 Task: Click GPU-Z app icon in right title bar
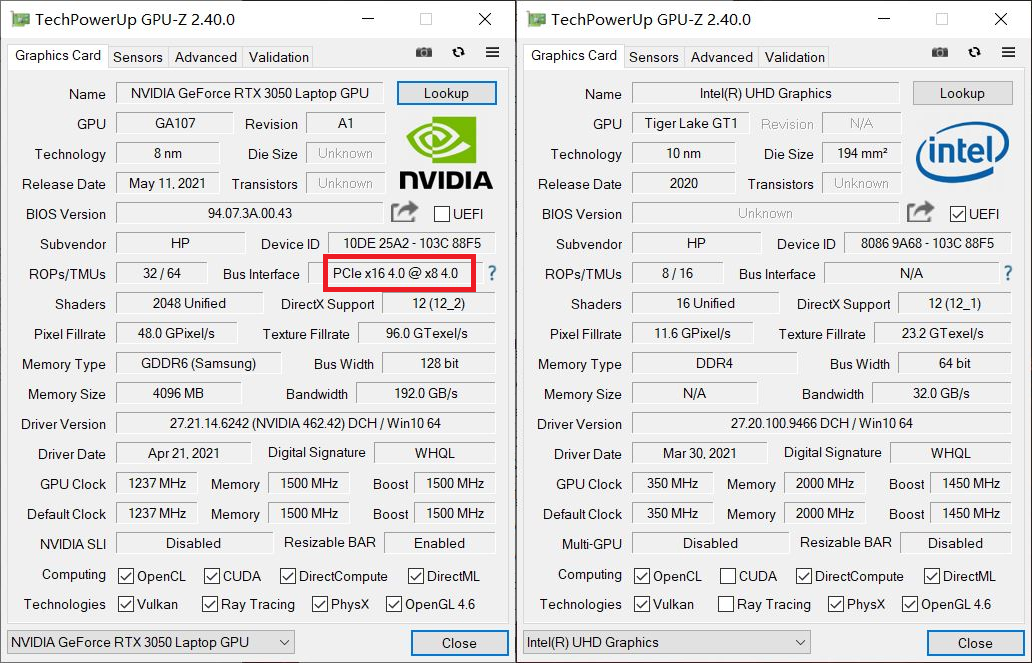tap(536, 19)
